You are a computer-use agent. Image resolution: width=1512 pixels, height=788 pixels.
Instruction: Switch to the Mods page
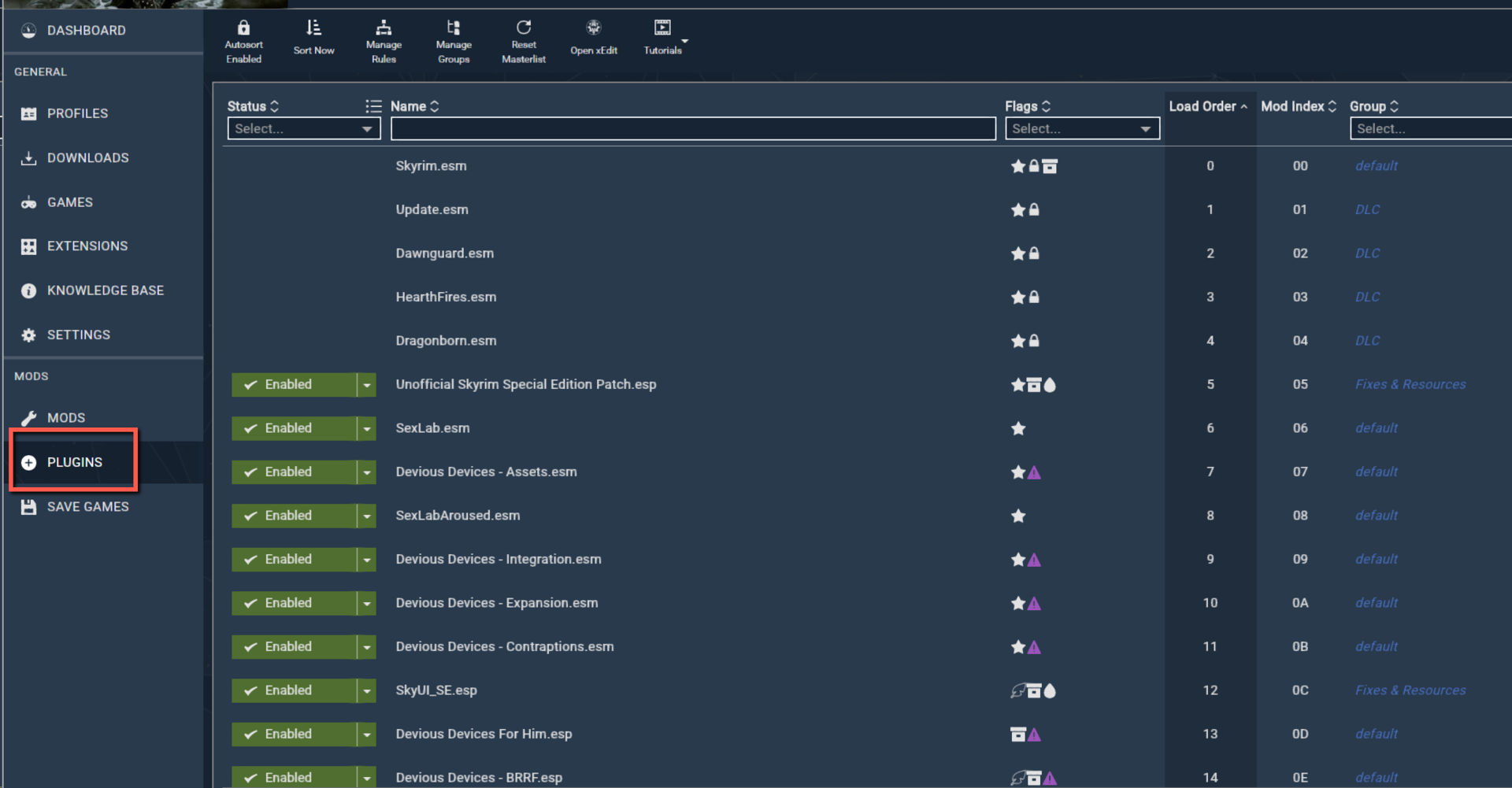tap(65, 418)
